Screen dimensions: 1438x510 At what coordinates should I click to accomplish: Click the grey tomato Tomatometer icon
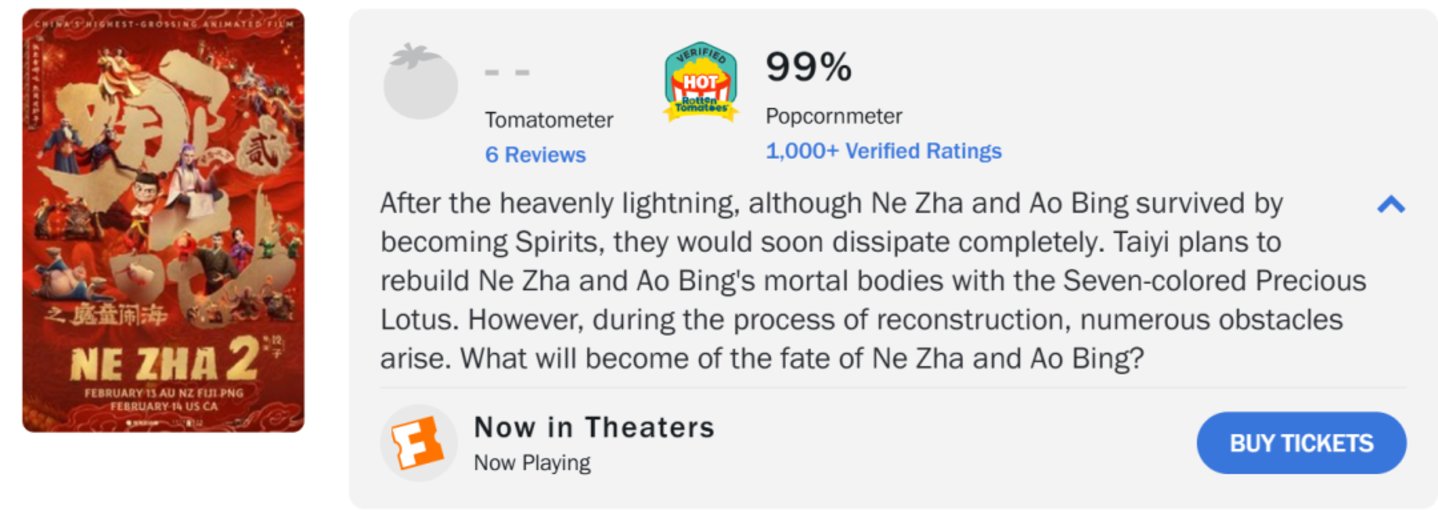click(420, 82)
